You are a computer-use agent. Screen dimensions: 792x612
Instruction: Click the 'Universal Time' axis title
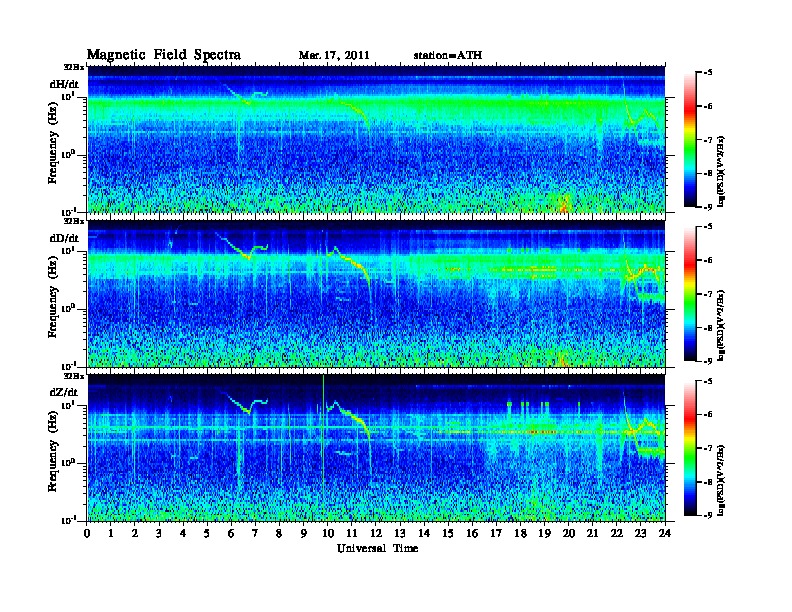(377, 548)
